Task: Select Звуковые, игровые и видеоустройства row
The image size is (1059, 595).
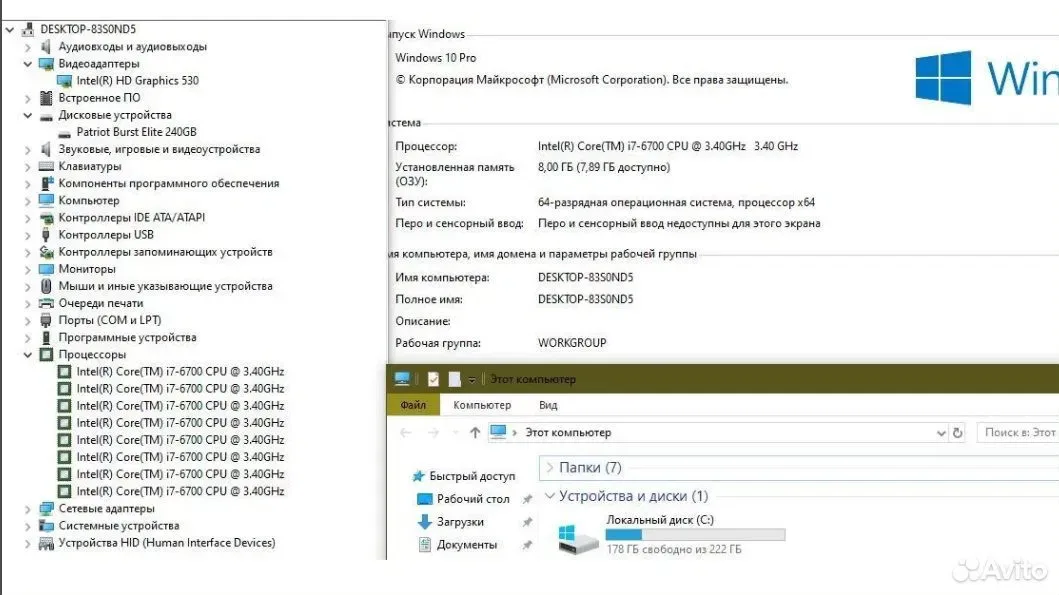Action: pos(159,149)
